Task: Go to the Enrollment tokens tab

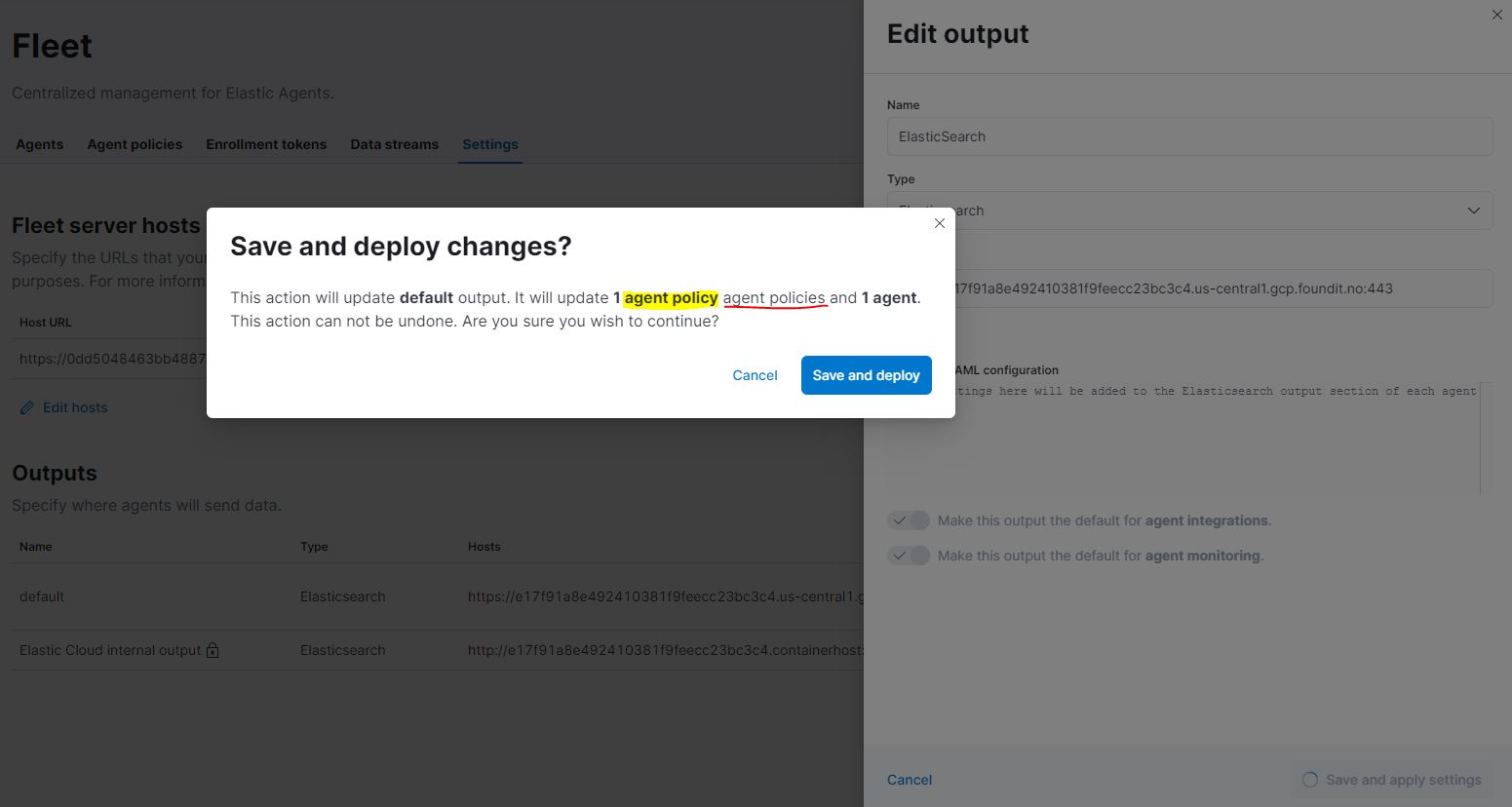Action: coord(266,143)
